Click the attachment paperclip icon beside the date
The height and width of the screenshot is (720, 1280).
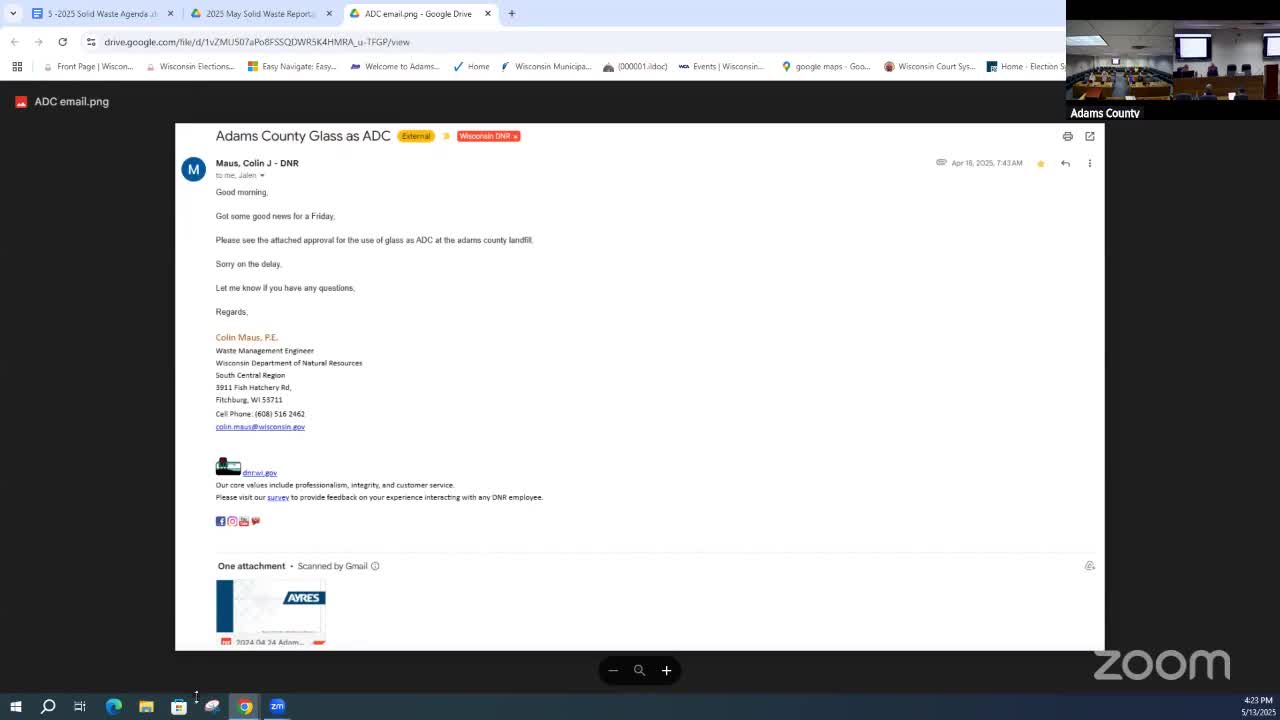(941, 162)
